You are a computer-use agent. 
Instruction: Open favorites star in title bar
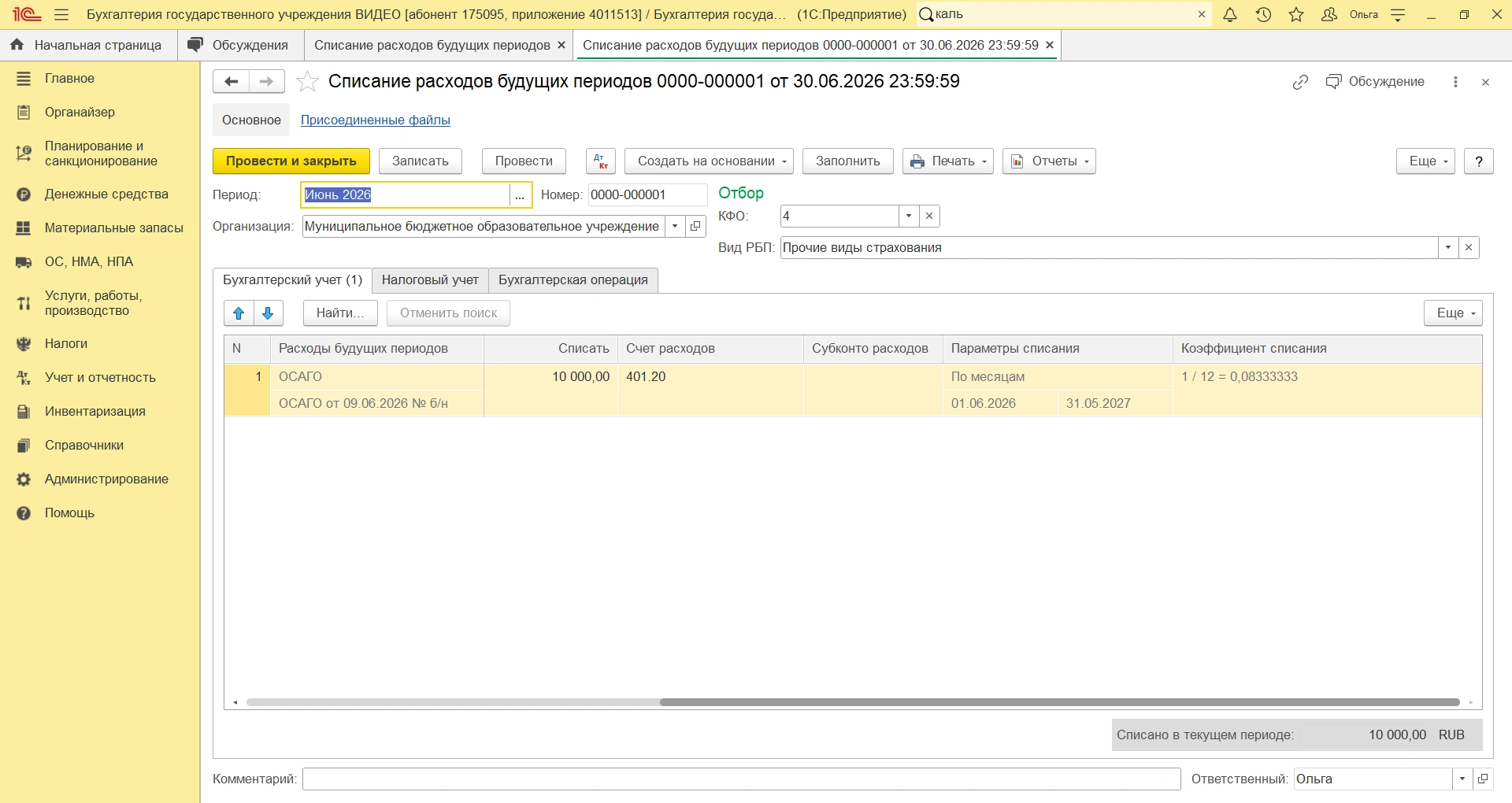[1296, 15]
